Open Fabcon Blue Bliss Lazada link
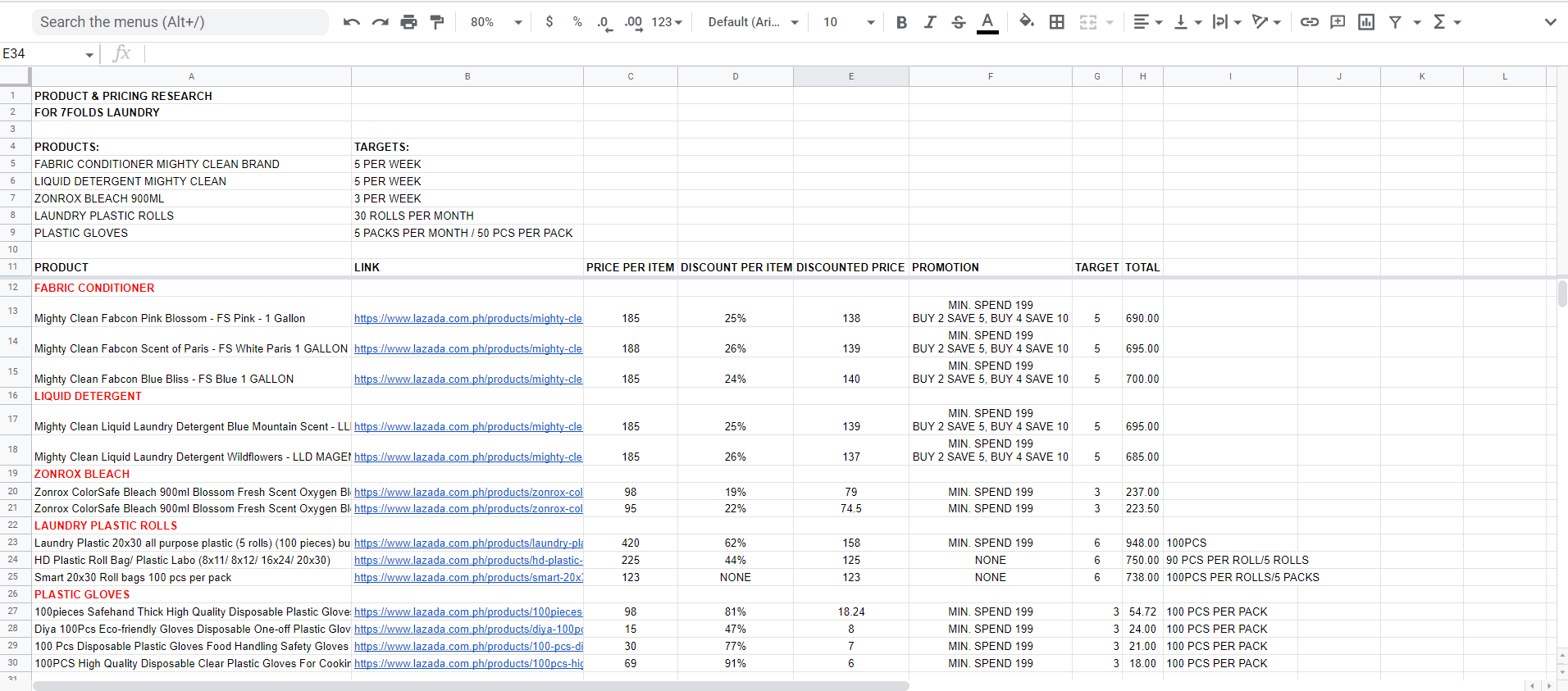 click(468, 380)
